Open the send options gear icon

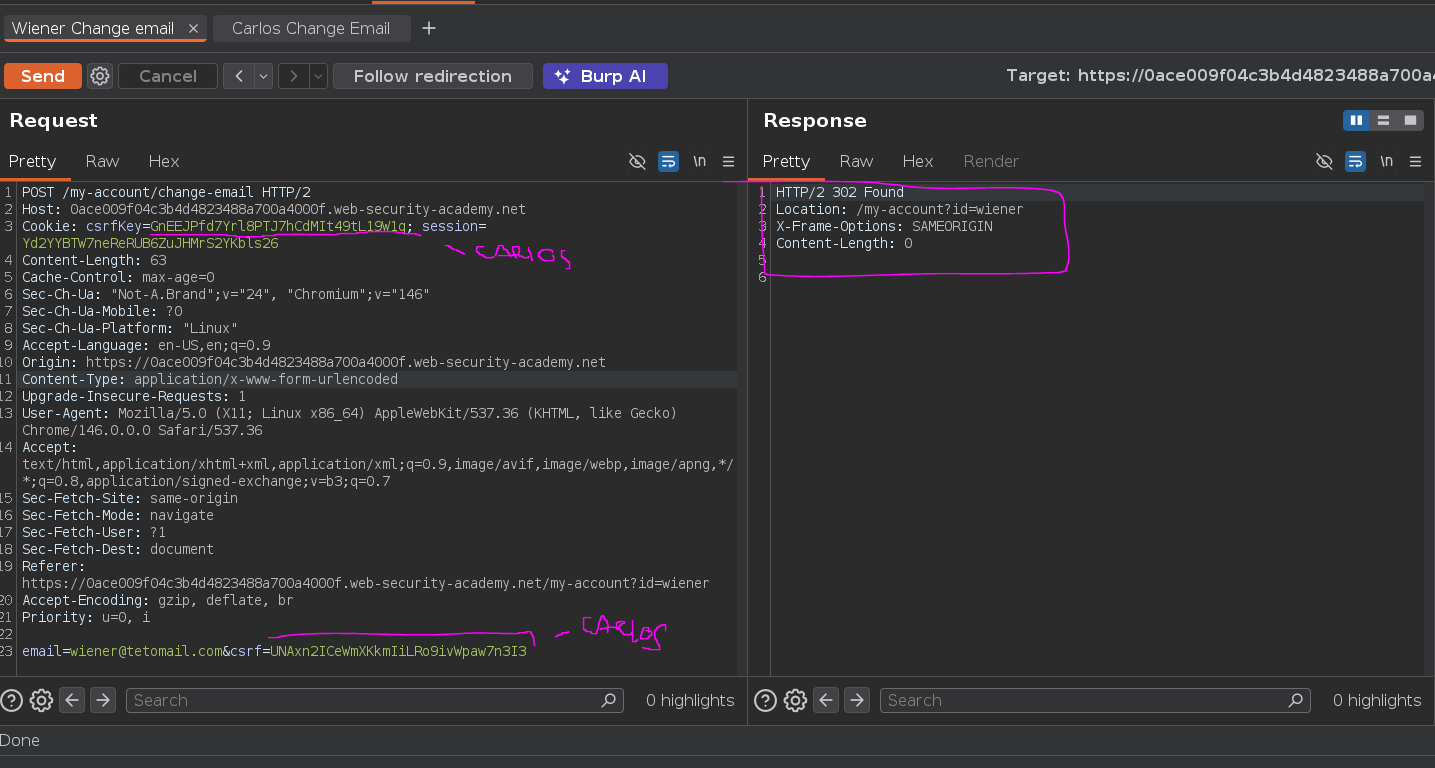(99, 76)
